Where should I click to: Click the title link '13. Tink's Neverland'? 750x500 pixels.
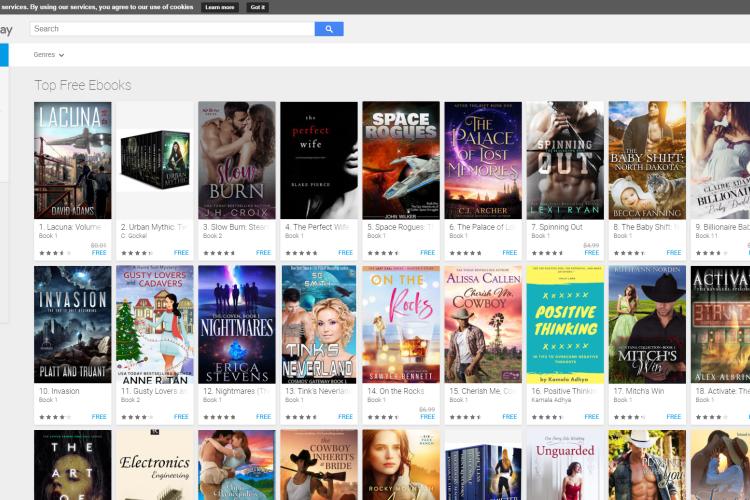[x=318, y=391]
